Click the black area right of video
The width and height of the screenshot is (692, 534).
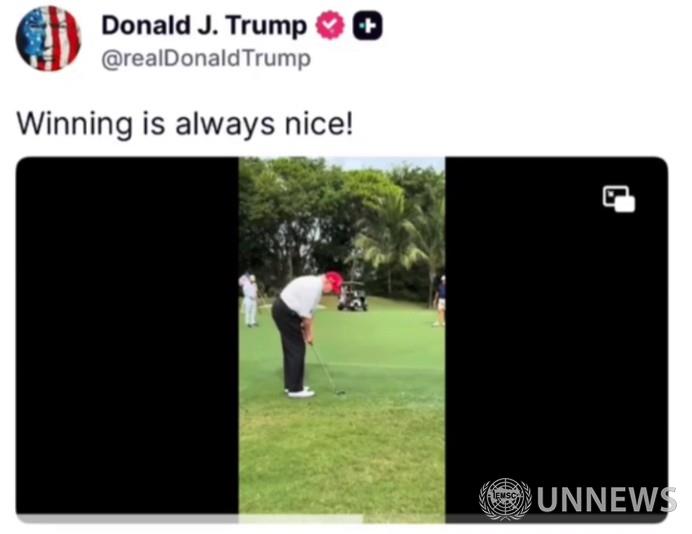pyautogui.click(x=556, y=335)
